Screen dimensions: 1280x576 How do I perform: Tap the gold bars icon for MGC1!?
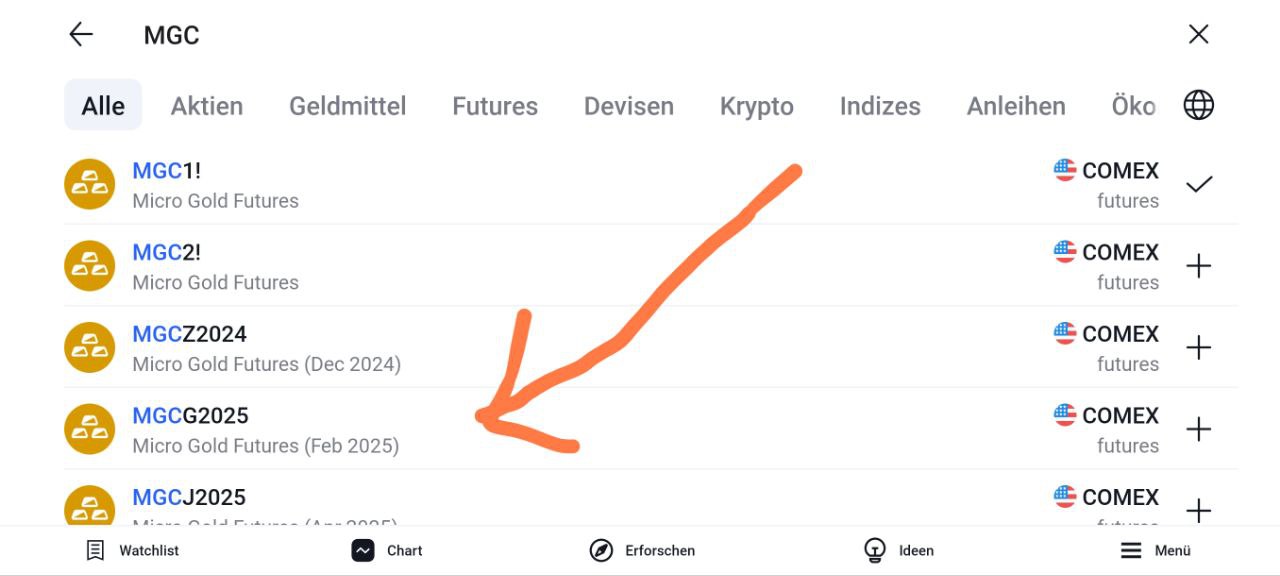[x=89, y=185]
